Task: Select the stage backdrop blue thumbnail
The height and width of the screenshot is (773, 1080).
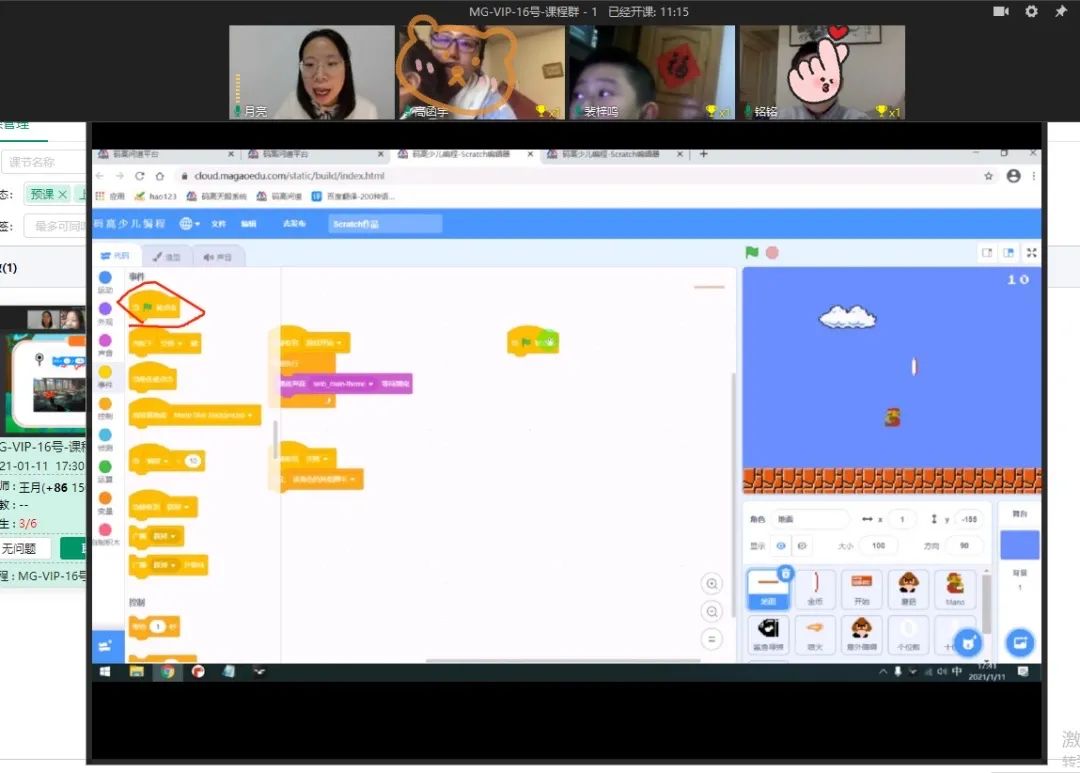Action: [1019, 545]
